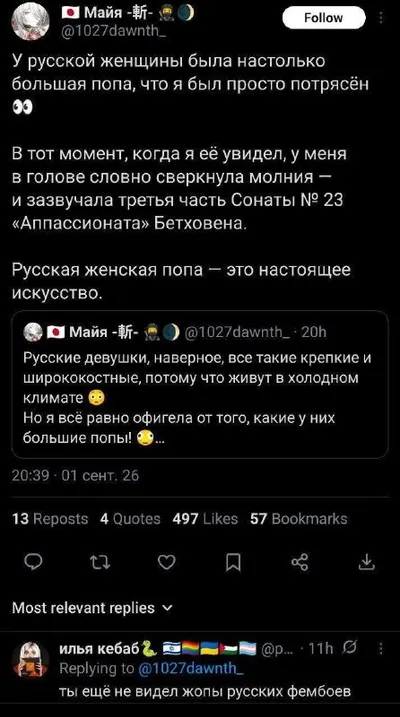
Task: Open the 57 Bookmarks count
Action: (x=299, y=519)
